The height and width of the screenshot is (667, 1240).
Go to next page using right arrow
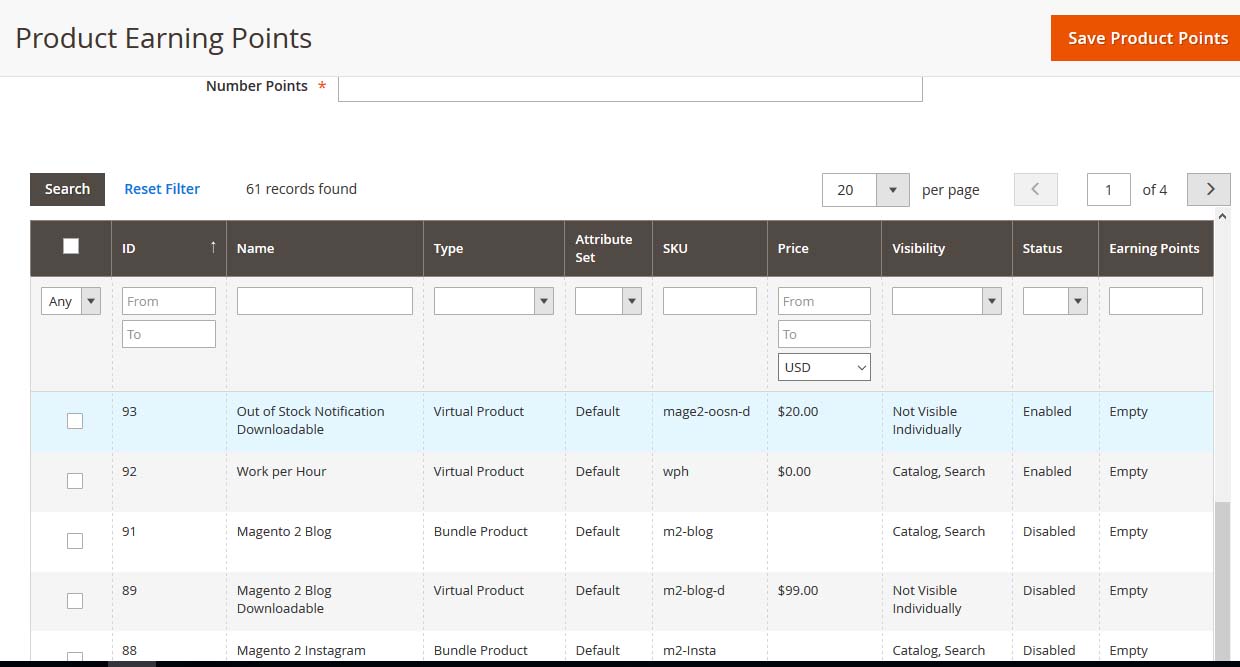[1208, 189]
